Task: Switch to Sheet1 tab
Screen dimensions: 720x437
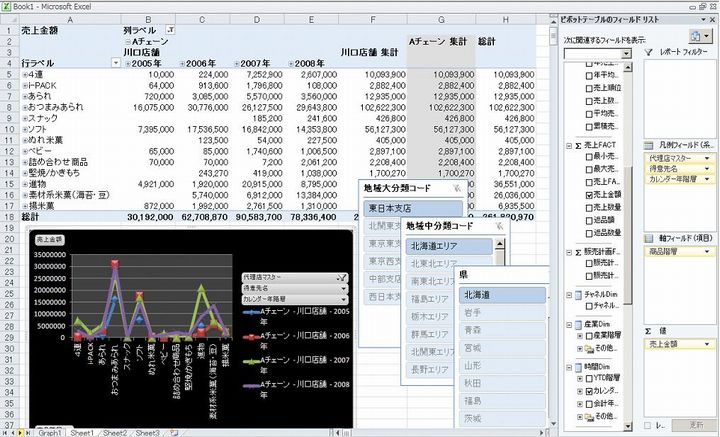Action: point(82,433)
